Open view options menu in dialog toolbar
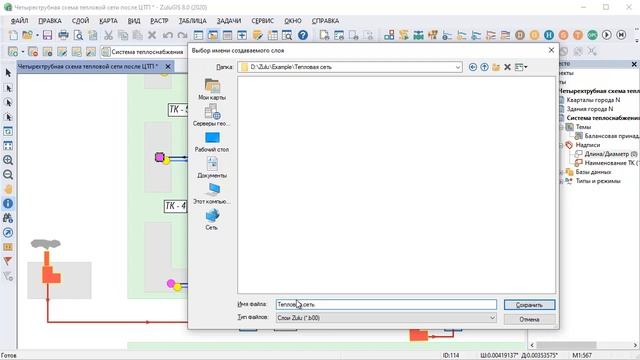Viewport: 640px width, 360px height. click(x=521, y=67)
